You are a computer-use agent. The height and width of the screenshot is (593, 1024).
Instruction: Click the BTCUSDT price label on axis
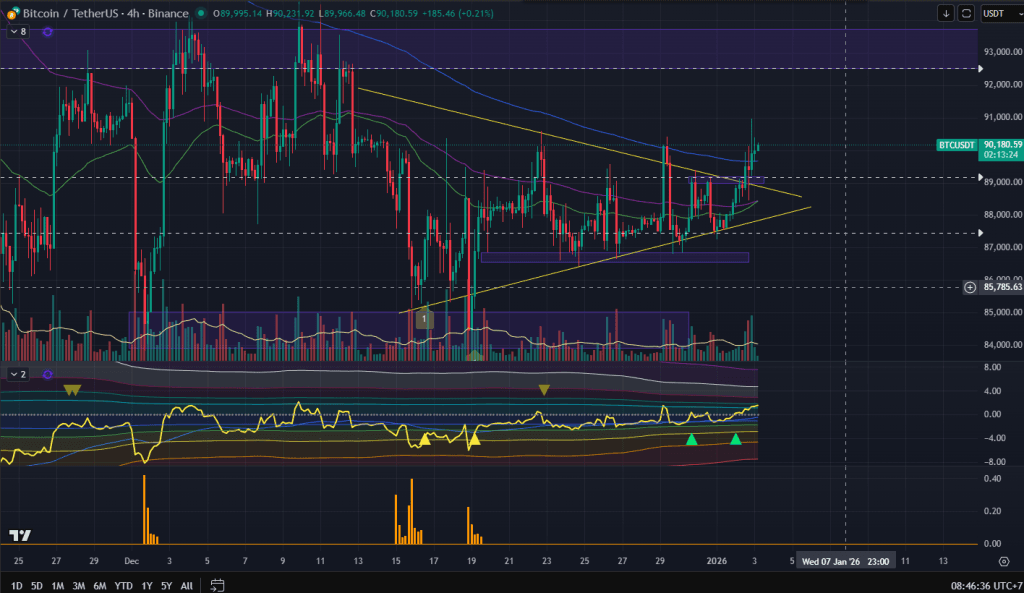pyautogui.click(x=955, y=145)
